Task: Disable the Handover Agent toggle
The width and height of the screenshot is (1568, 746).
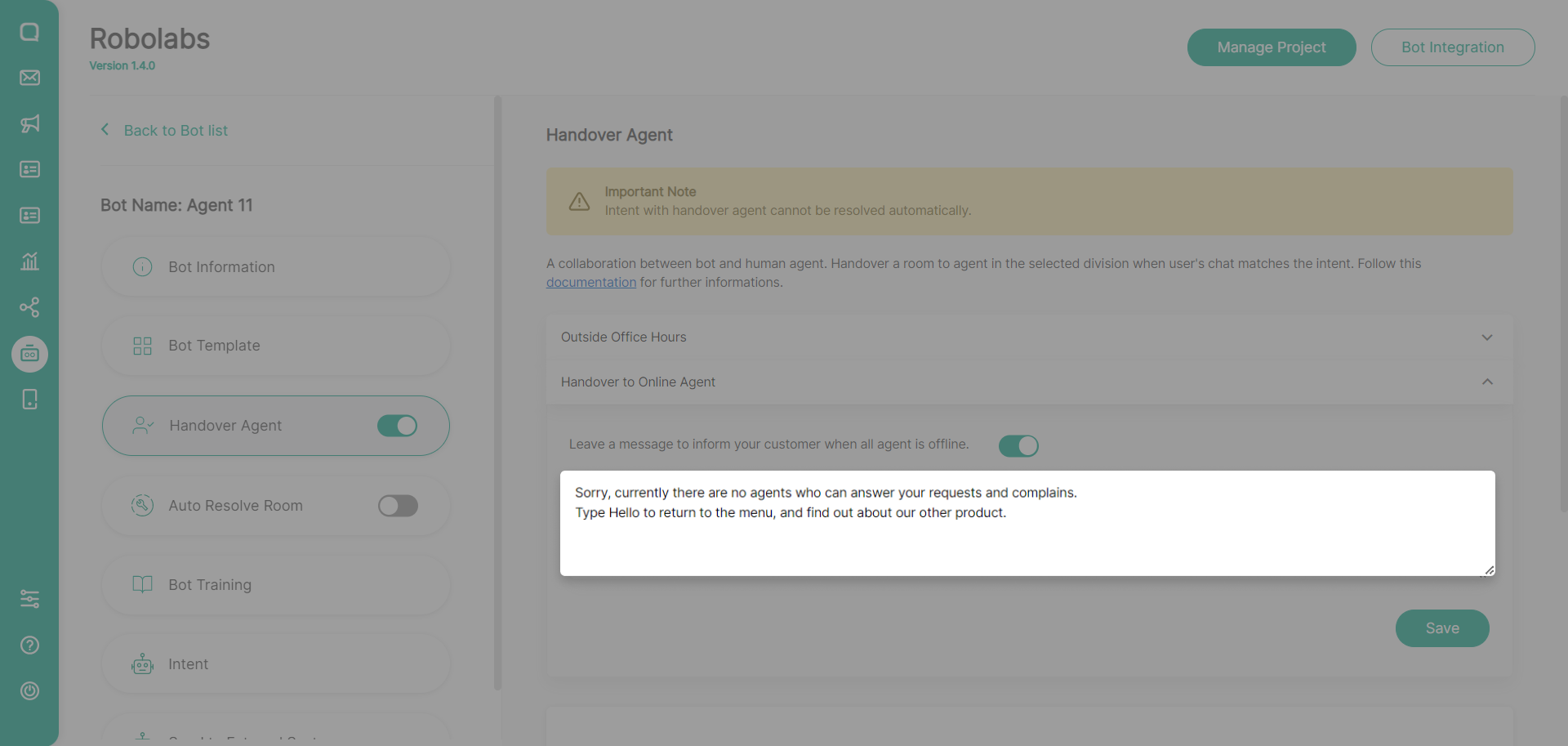Action: coord(398,426)
